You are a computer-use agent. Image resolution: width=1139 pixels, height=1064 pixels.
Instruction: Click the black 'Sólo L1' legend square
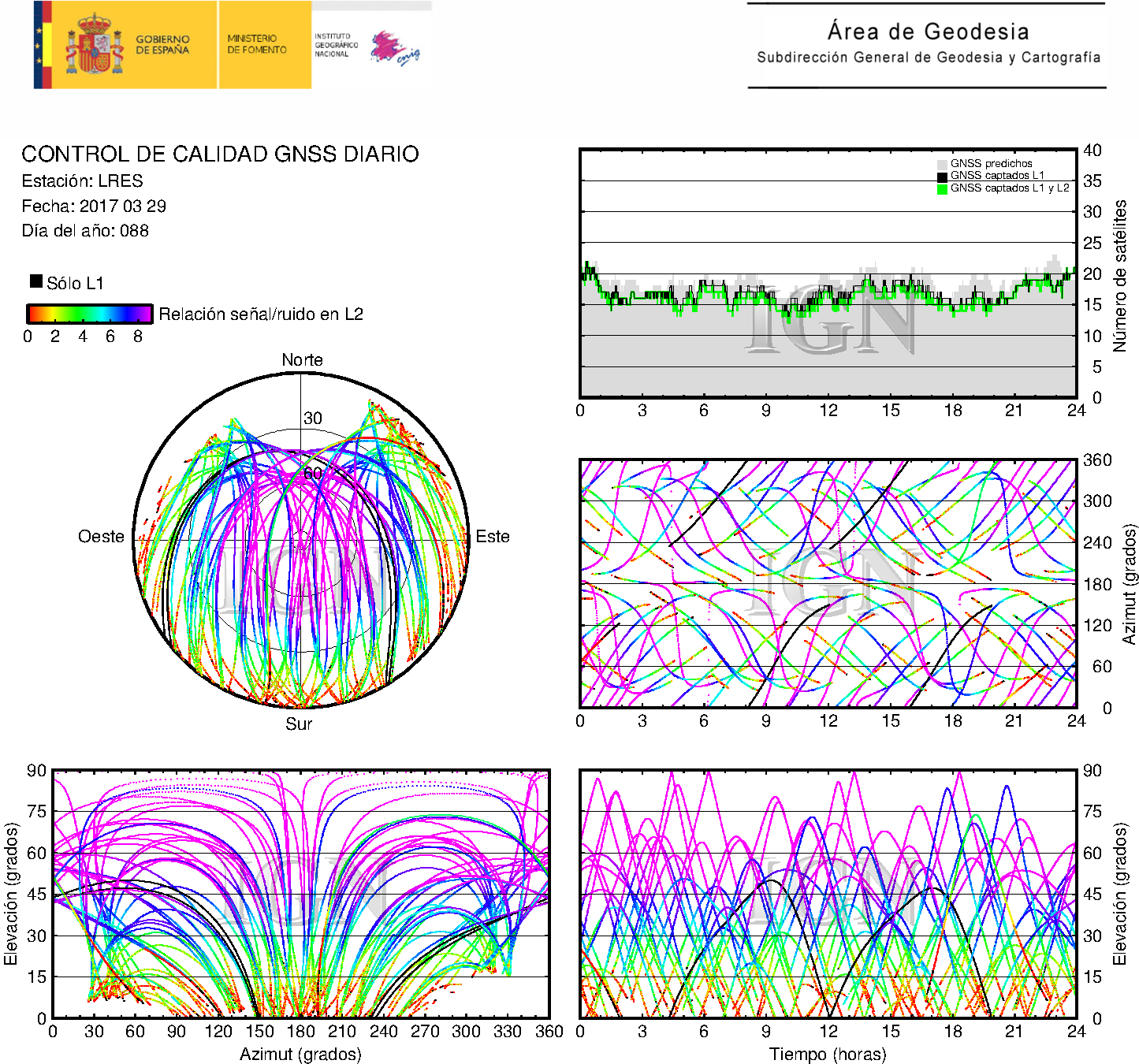[x=36, y=281]
